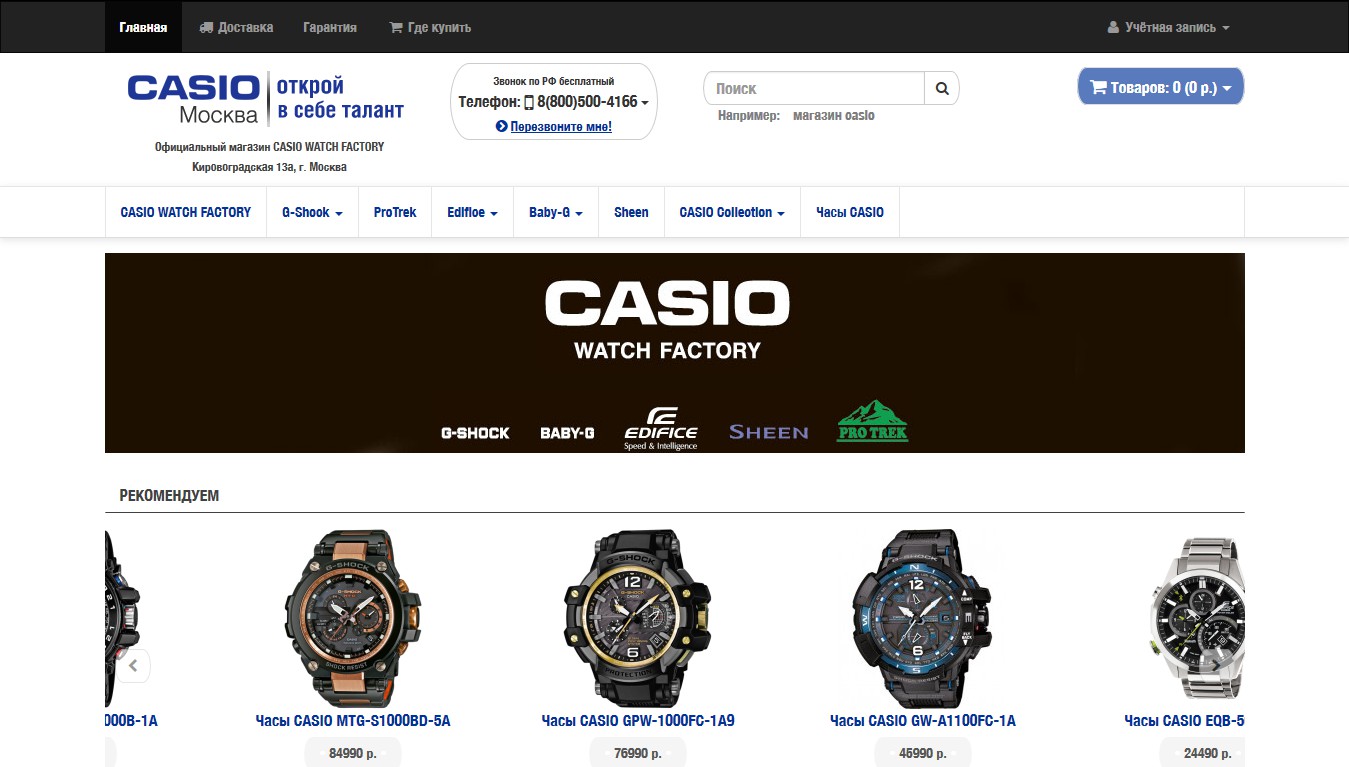1349x767 pixels.
Task: Open the Baby-G category dropdown
Action: tap(556, 212)
